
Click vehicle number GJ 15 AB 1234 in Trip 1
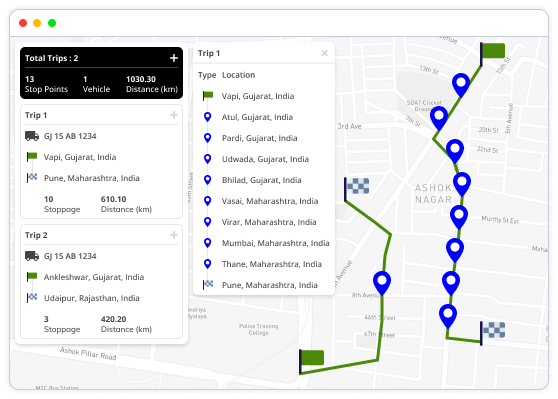pyautogui.click(x=70, y=136)
